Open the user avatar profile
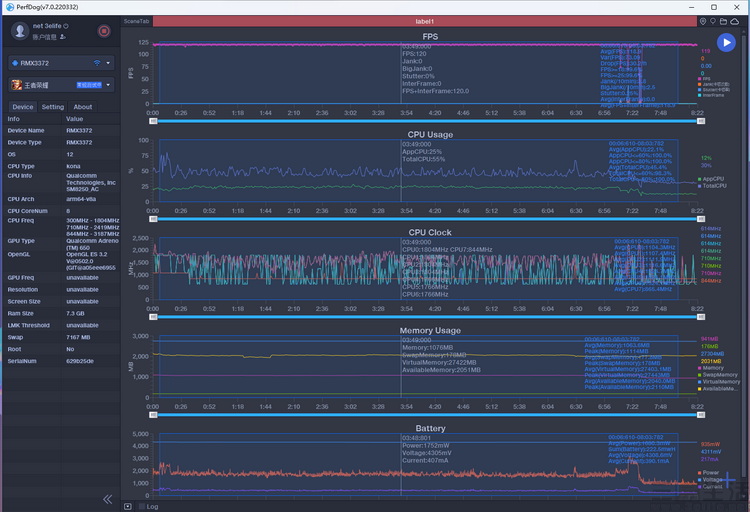The height and width of the screenshot is (512, 750). (20, 31)
